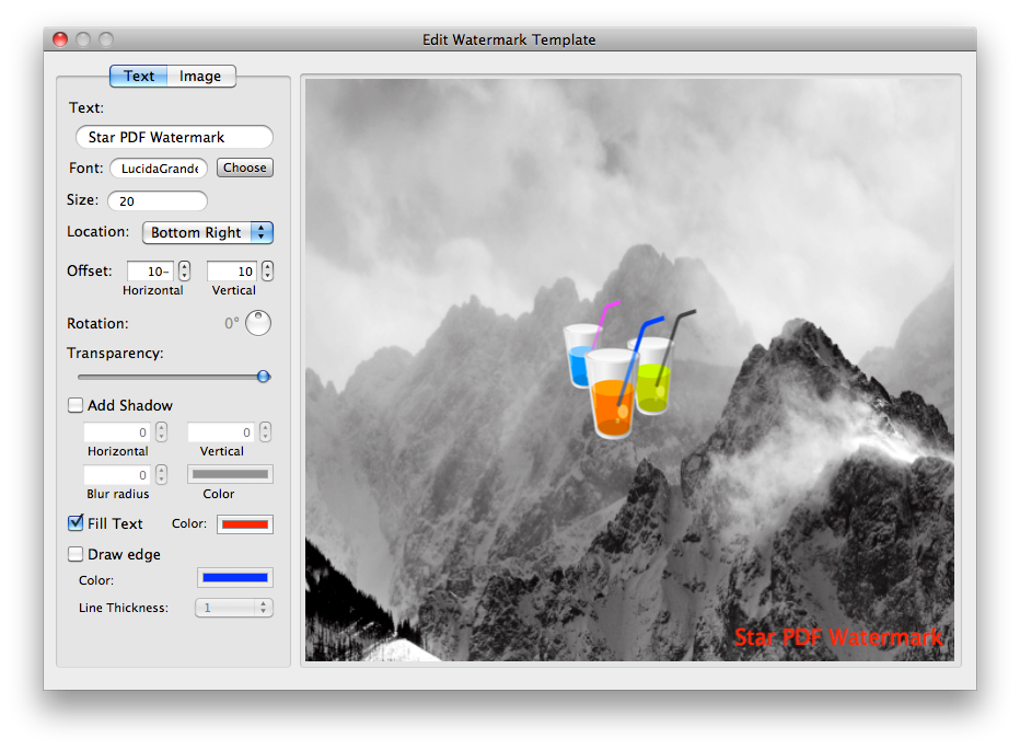Click the watermark text on the preview image
The height and width of the screenshot is (750, 1020).
tap(838, 637)
